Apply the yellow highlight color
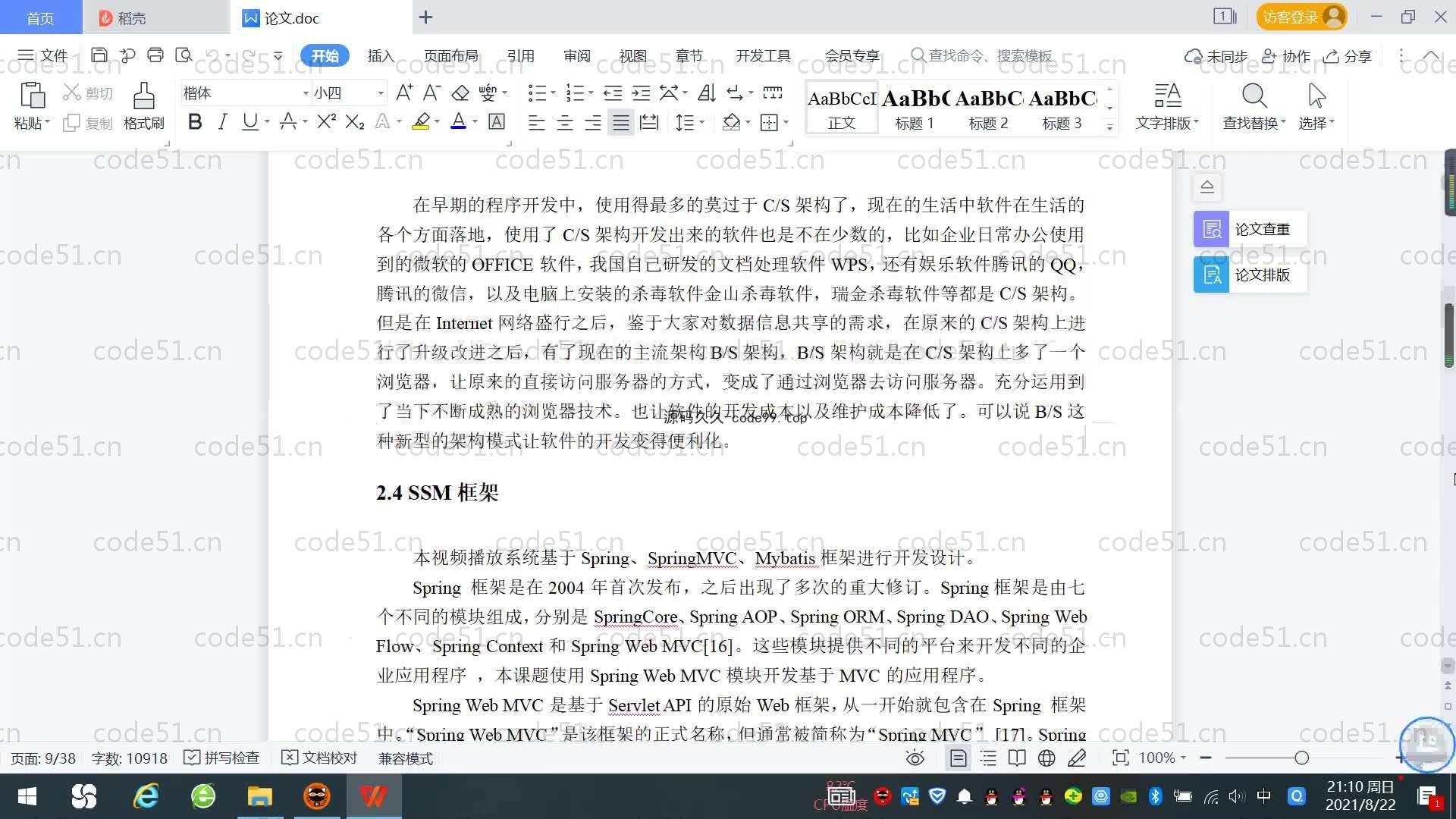The width and height of the screenshot is (1456, 819). pos(421,121)
